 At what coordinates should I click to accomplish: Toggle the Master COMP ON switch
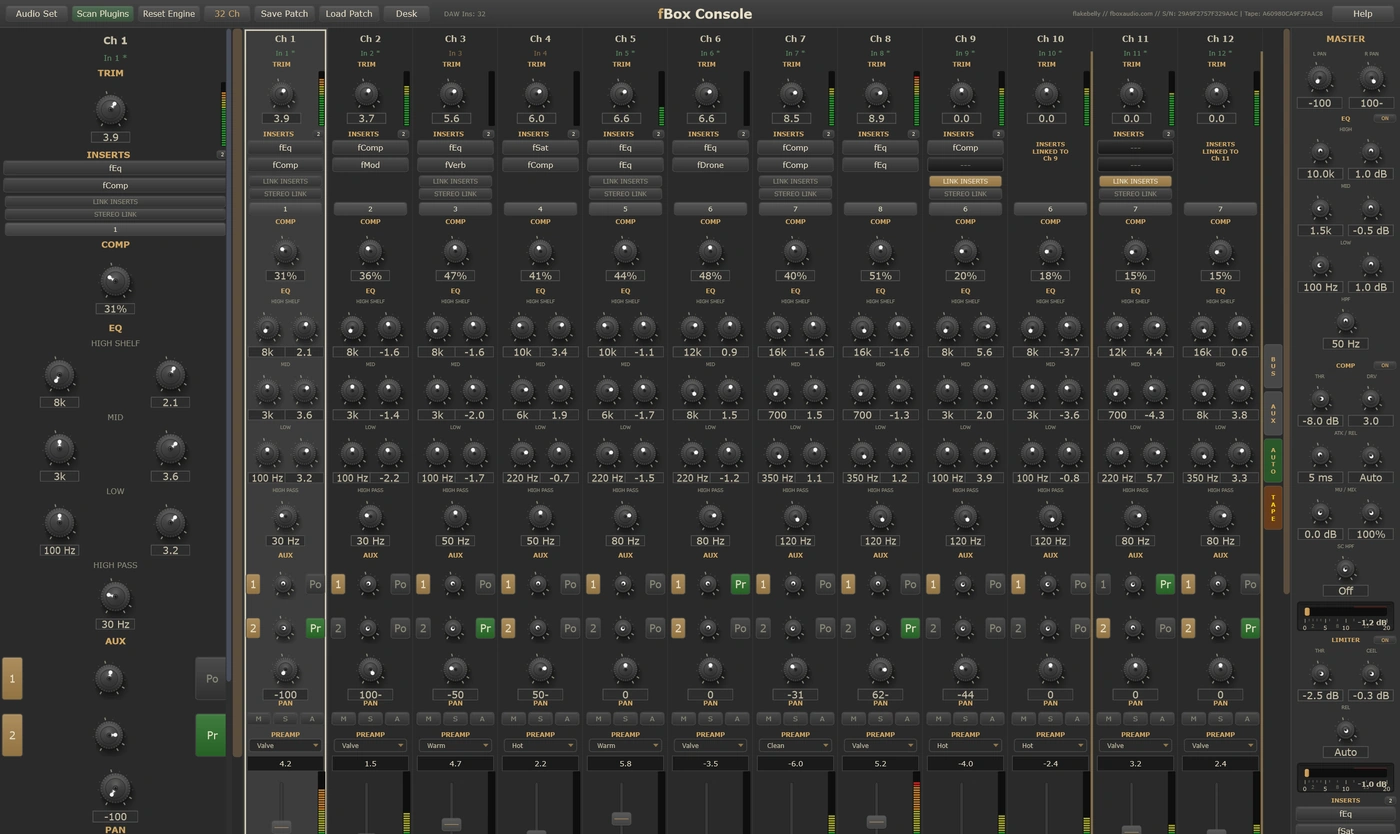(1385, 365)
